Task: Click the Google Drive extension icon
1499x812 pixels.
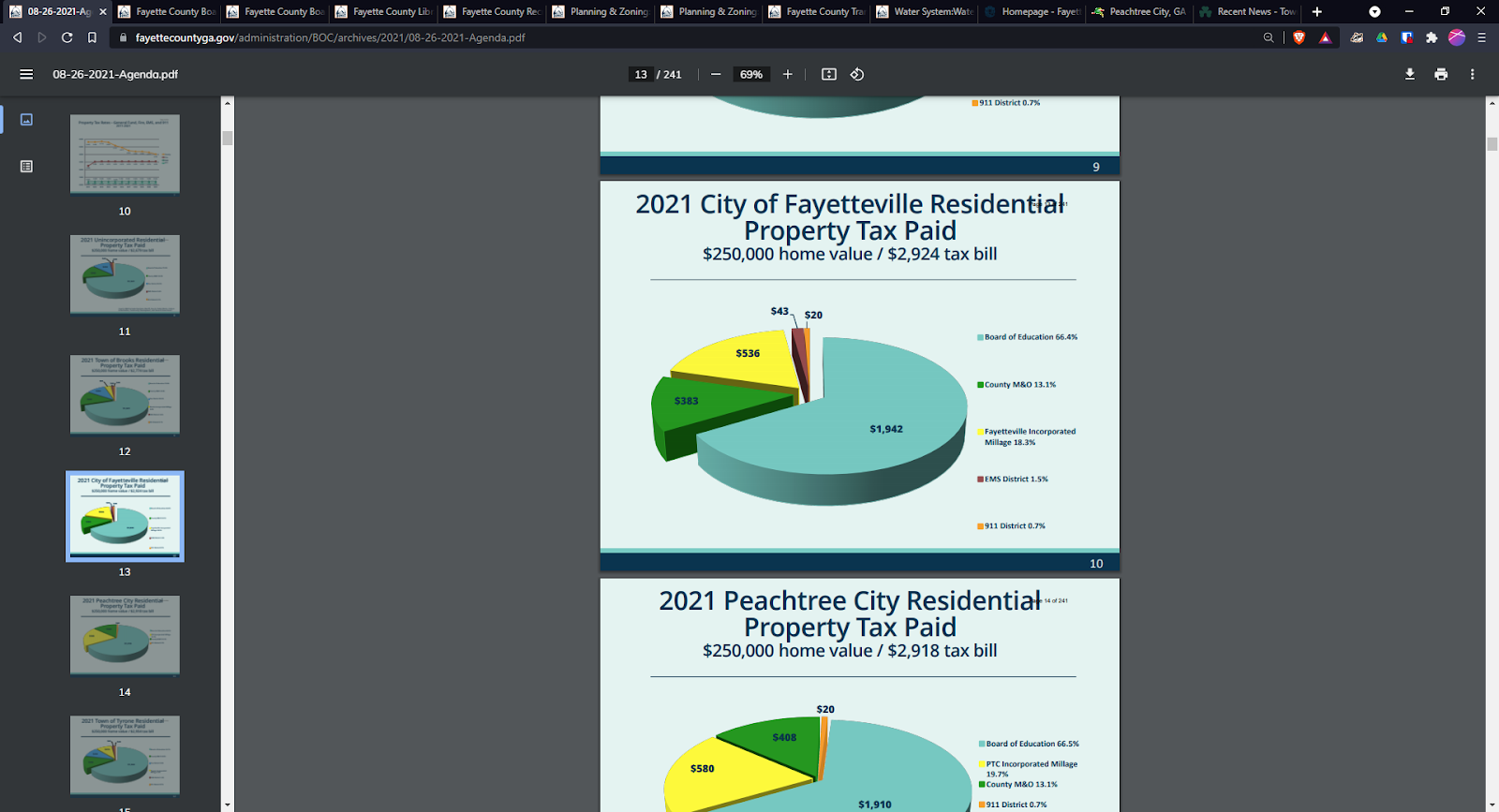Action: tap(1382, 37)
